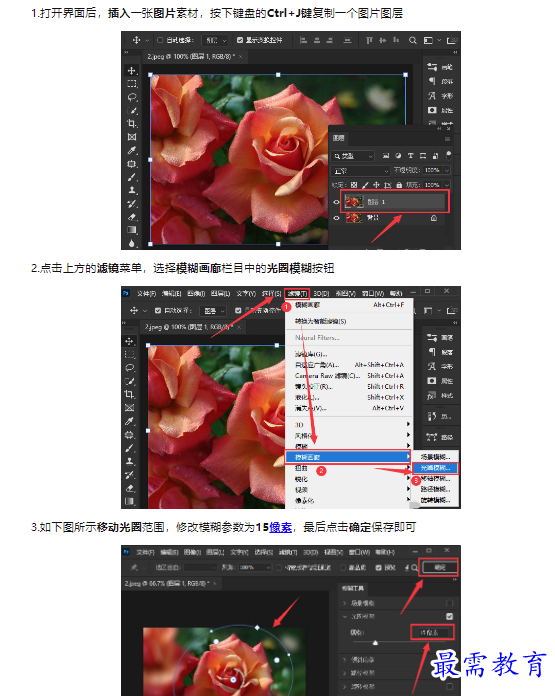
Task: Open the fill 100% dropdown arrow
Action: coord(447,185)
